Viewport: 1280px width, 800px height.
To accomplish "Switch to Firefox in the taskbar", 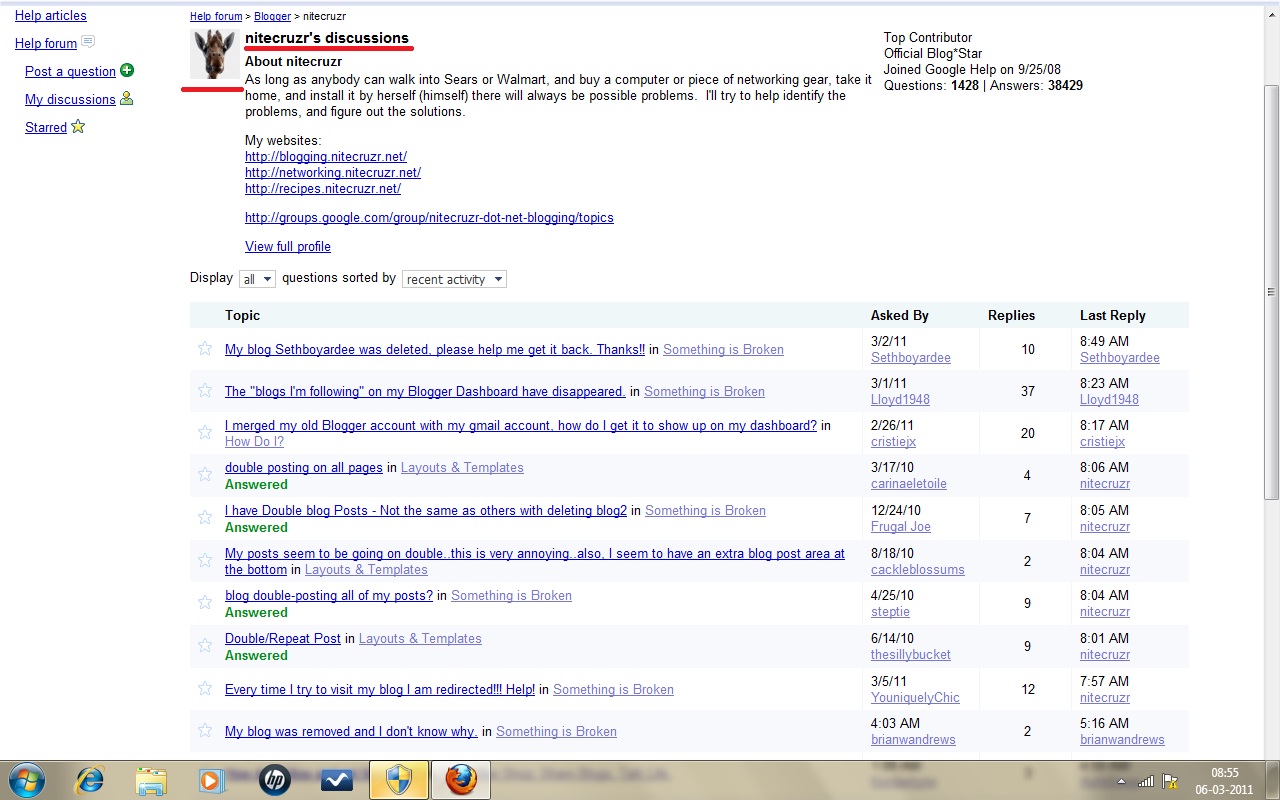I will tap(461, 779).
